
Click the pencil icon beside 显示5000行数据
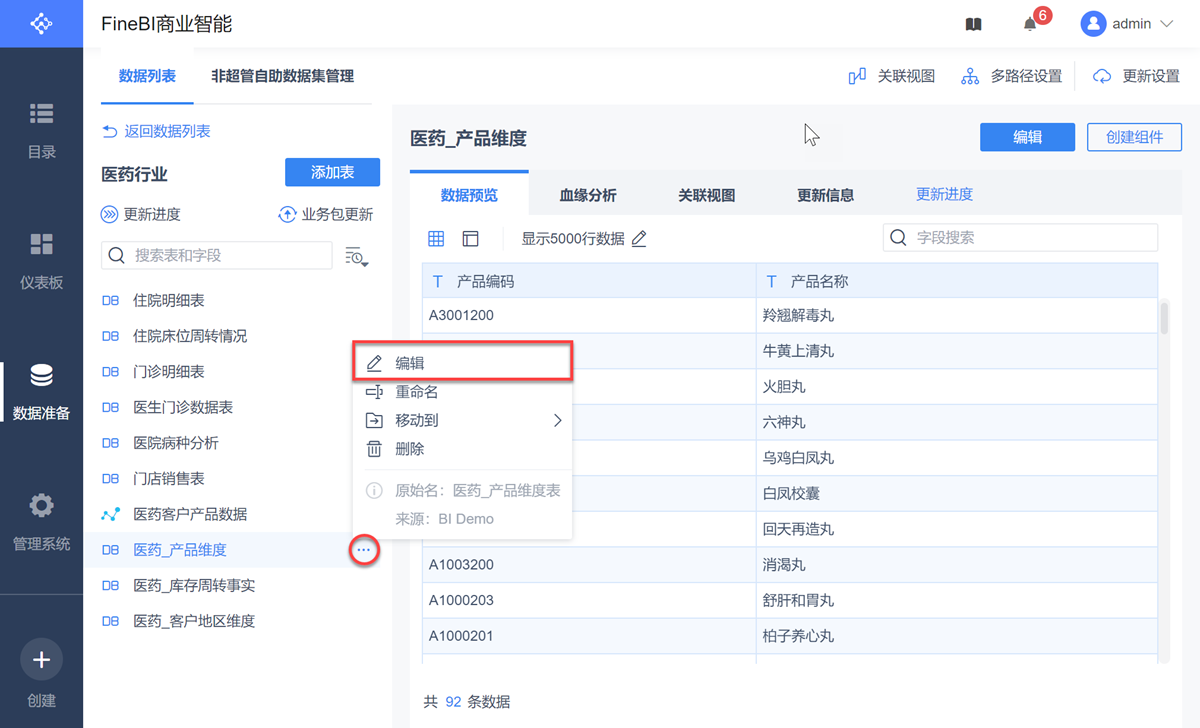tap(640, 239)
